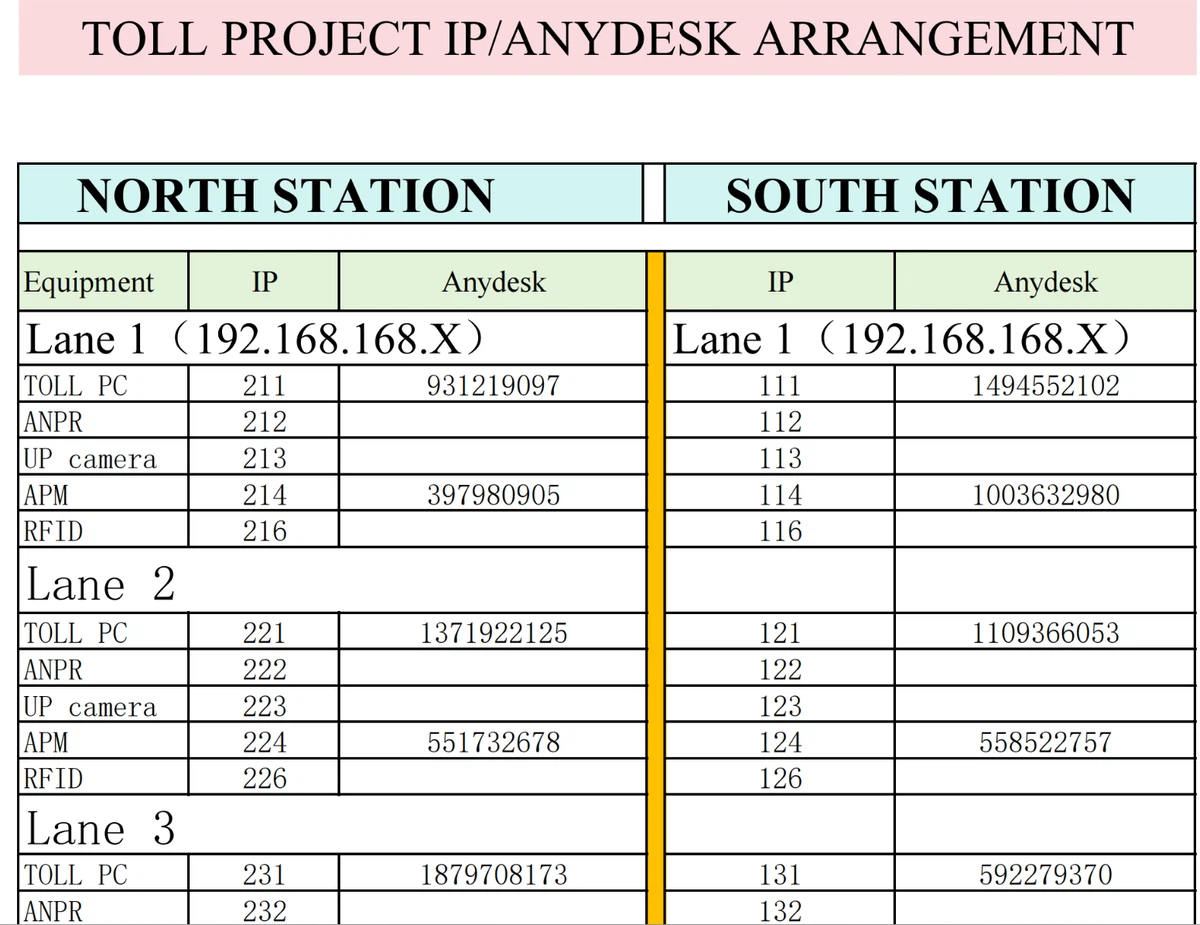Click the IP cell containing 123
Image resolution: width=1200 pixels, height=925 pixels.
(x=780, y=706)
